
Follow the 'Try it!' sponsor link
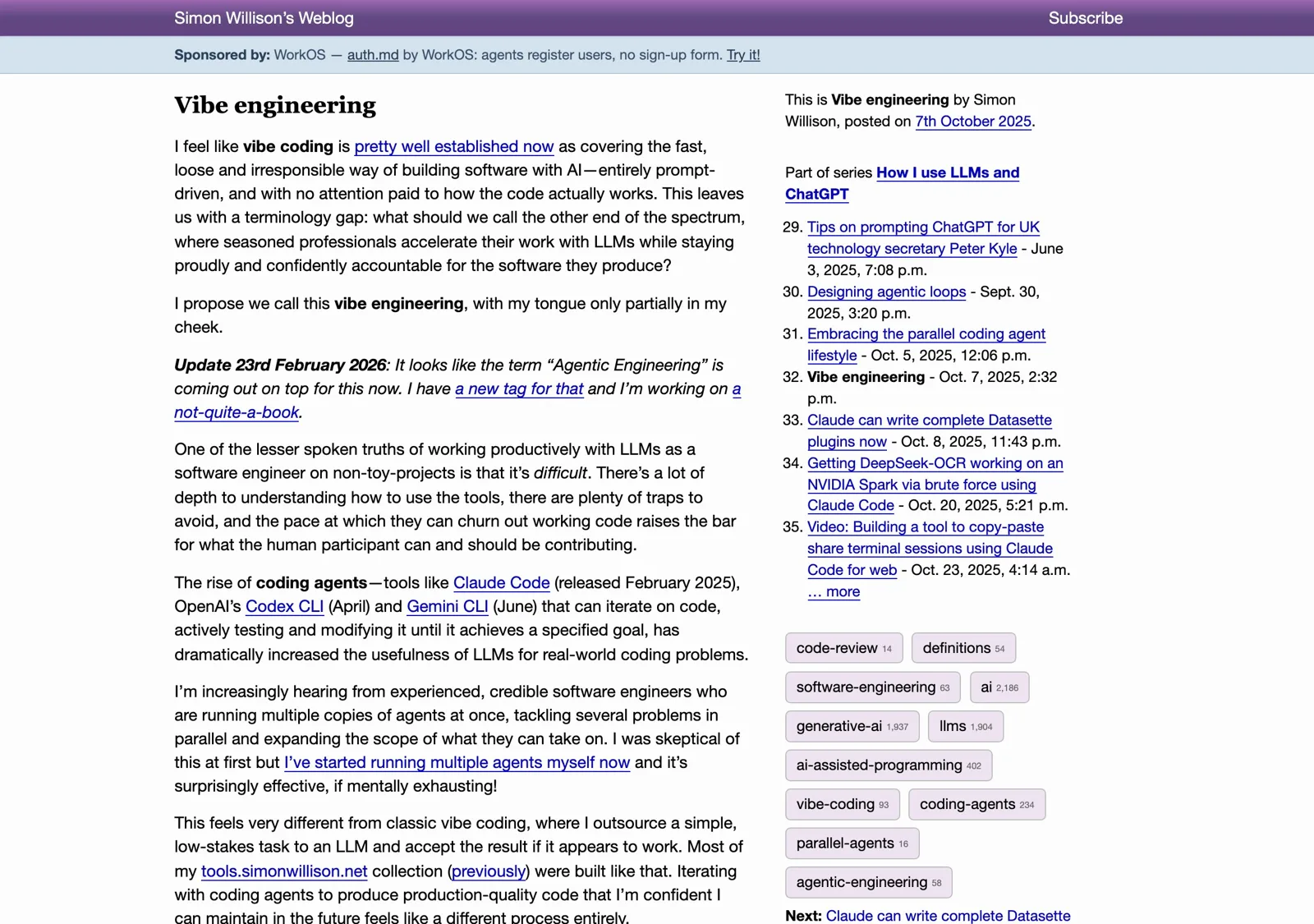(743, 55)
